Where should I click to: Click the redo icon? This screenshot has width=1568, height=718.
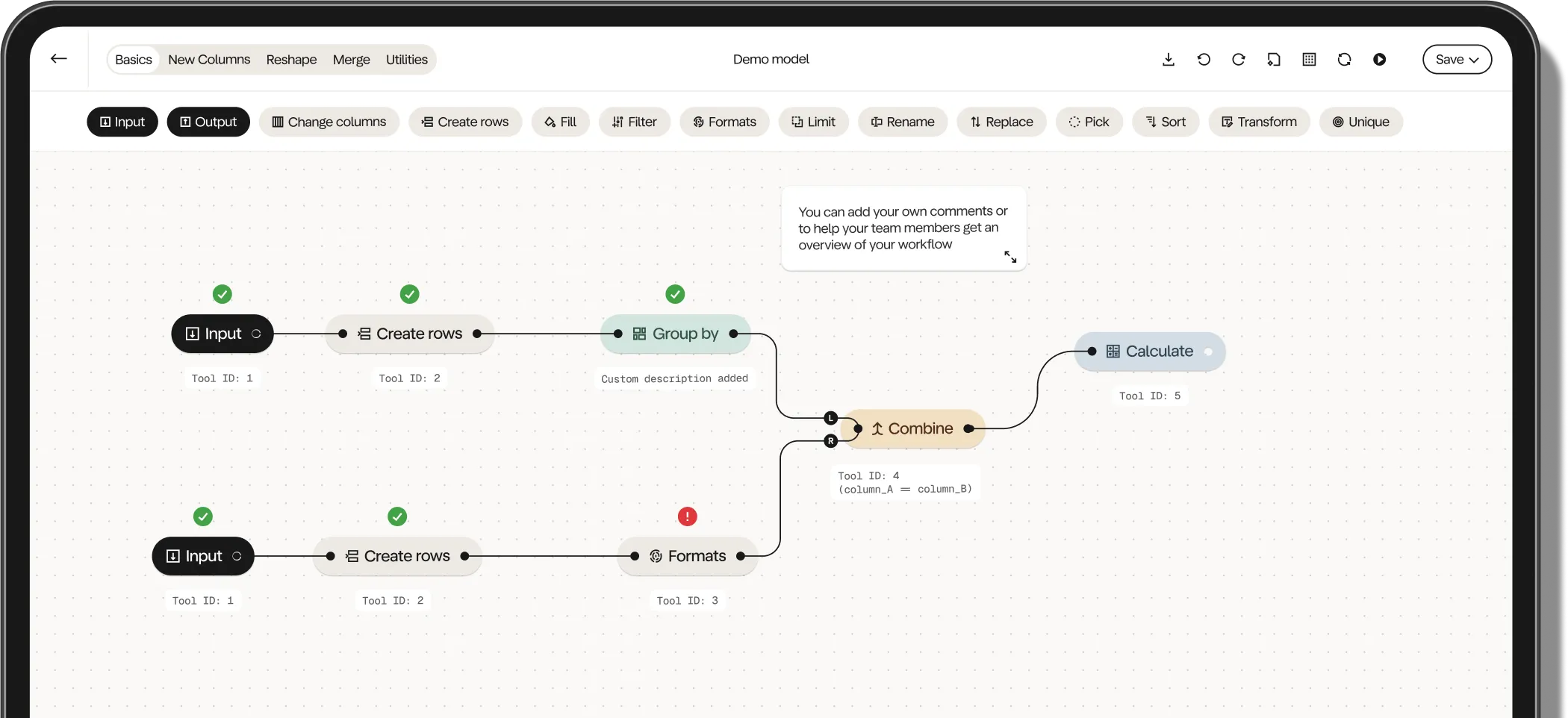[1239, 60]
